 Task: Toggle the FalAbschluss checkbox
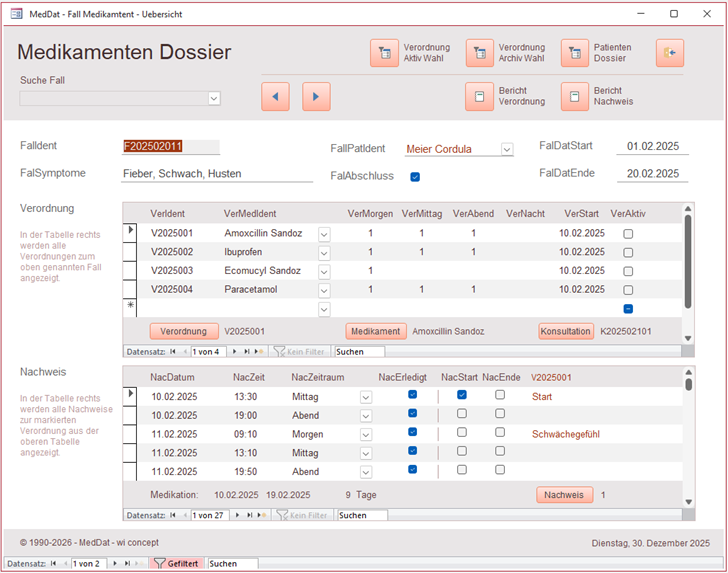(415, 177)
